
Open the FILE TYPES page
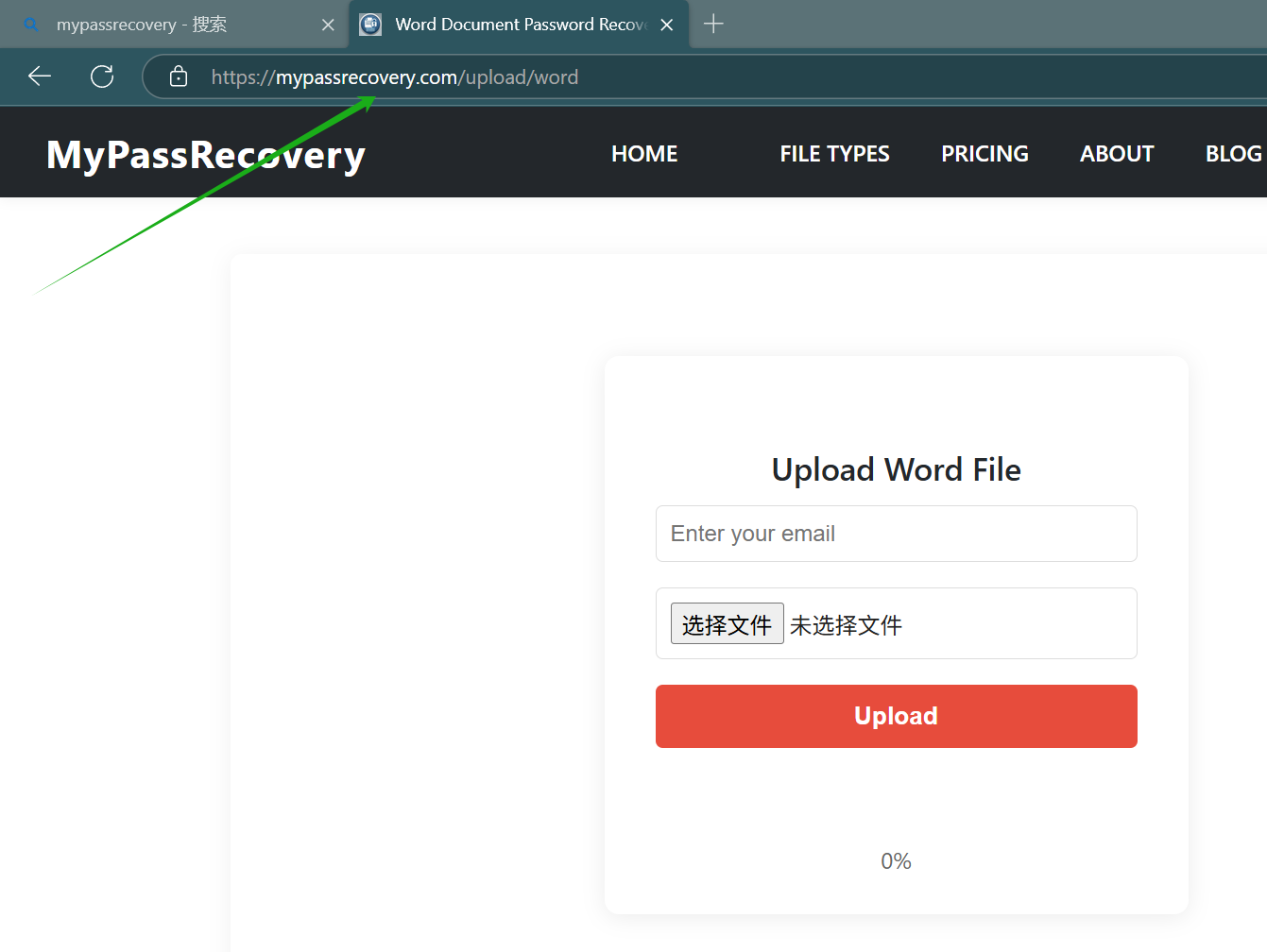(834, 152)
